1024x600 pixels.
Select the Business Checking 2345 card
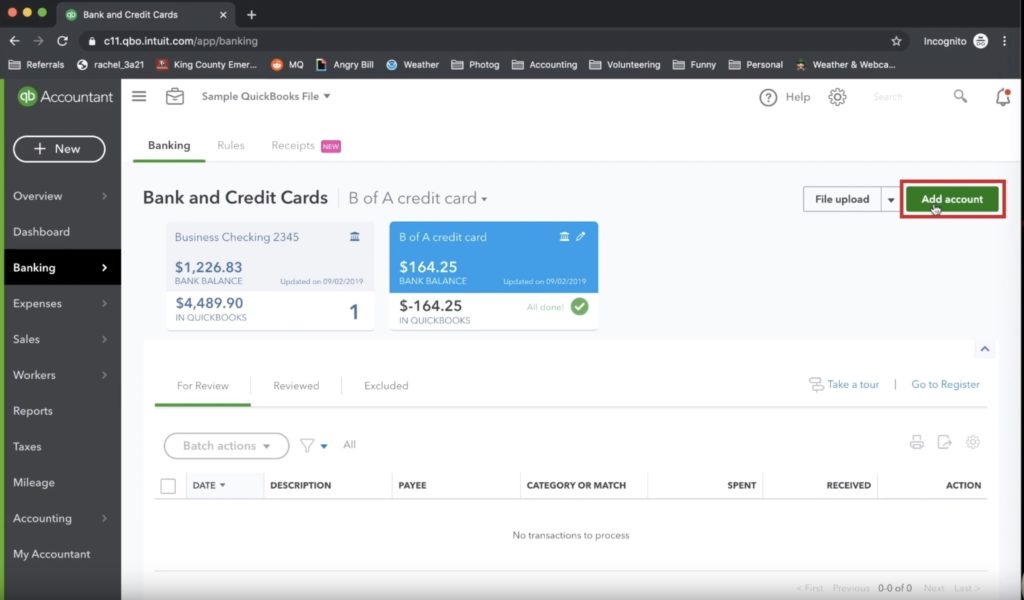(270, 276)
